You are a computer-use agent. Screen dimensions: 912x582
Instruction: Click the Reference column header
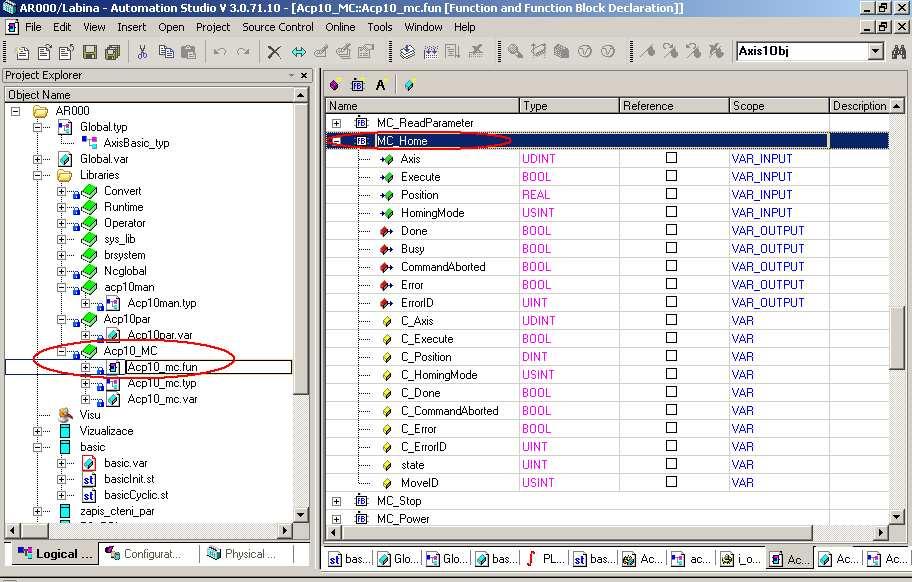(x=674, y=106)
